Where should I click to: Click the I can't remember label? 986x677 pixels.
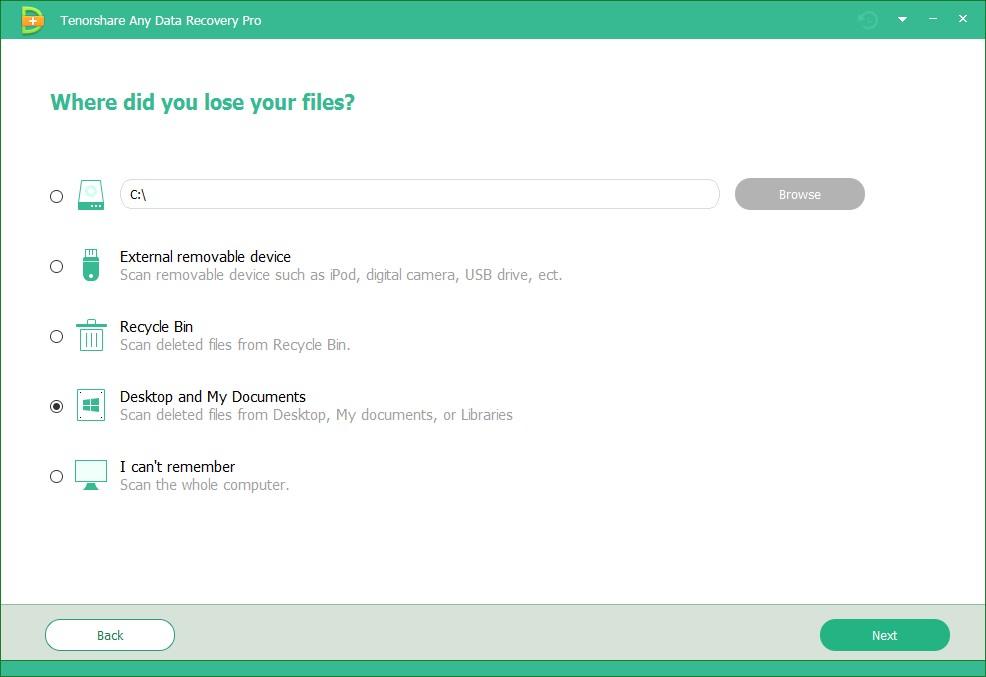(177, 466)
